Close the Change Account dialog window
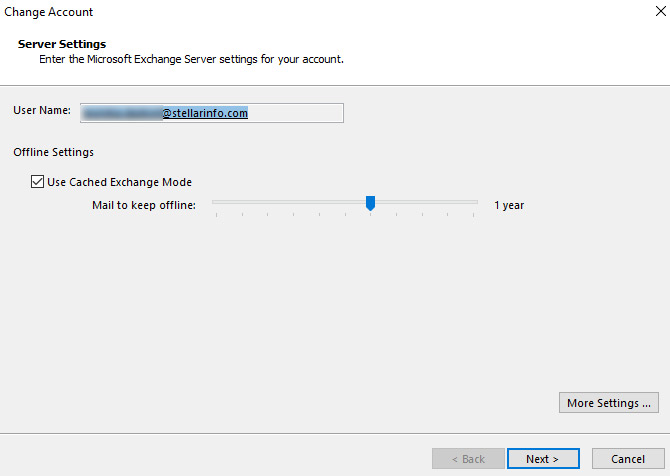 point(651,12)
